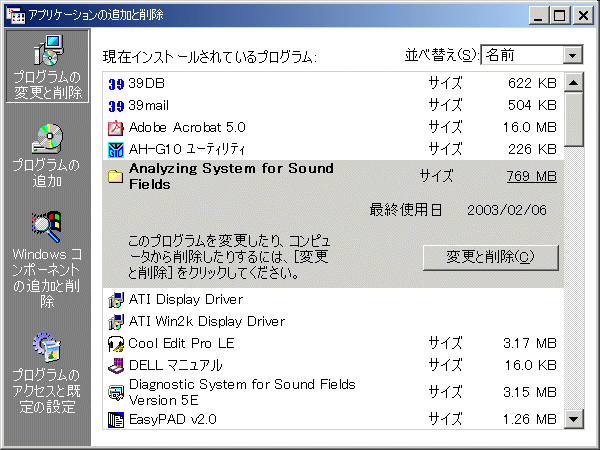Click the EasyPAD v2.0 icon
This screenshot has width=600, height=450.
pyautogui.click(x=116, y=420)
